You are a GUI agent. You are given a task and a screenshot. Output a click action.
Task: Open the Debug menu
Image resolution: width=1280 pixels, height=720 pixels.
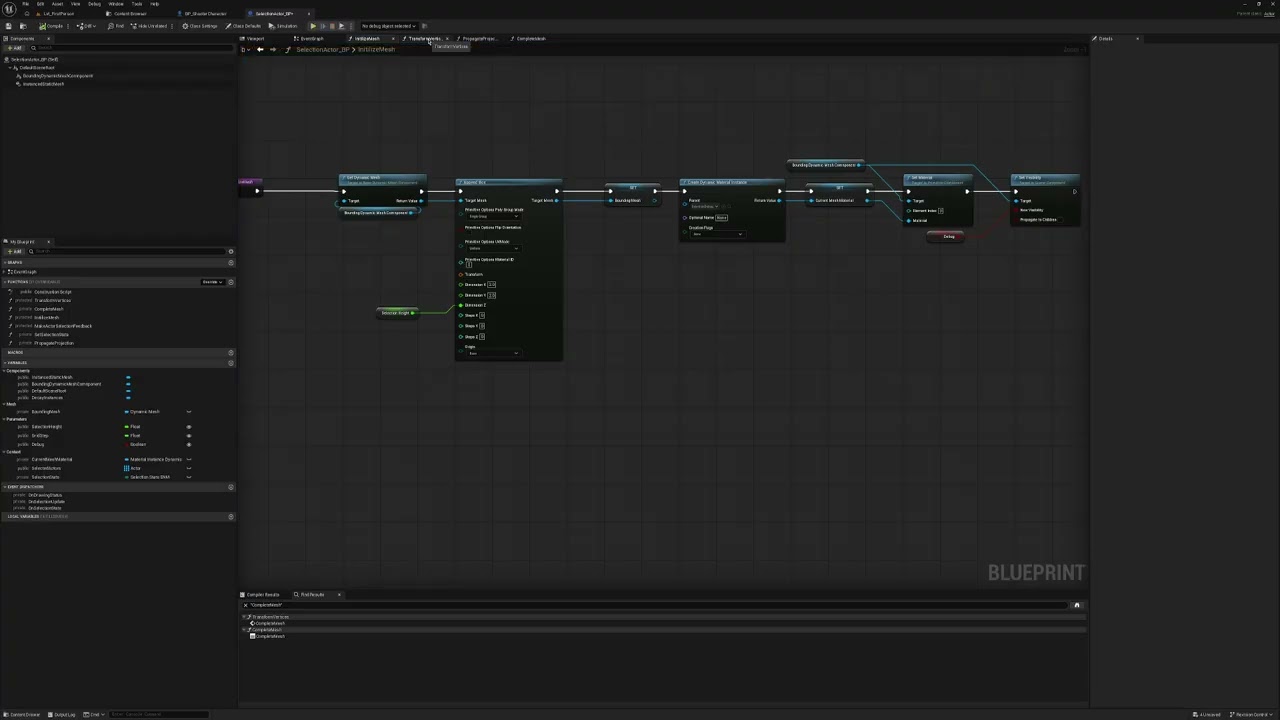[94, 4]
